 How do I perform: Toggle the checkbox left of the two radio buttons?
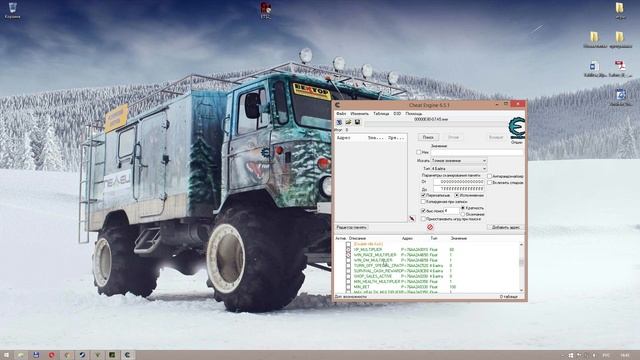(x=423, y=195)
